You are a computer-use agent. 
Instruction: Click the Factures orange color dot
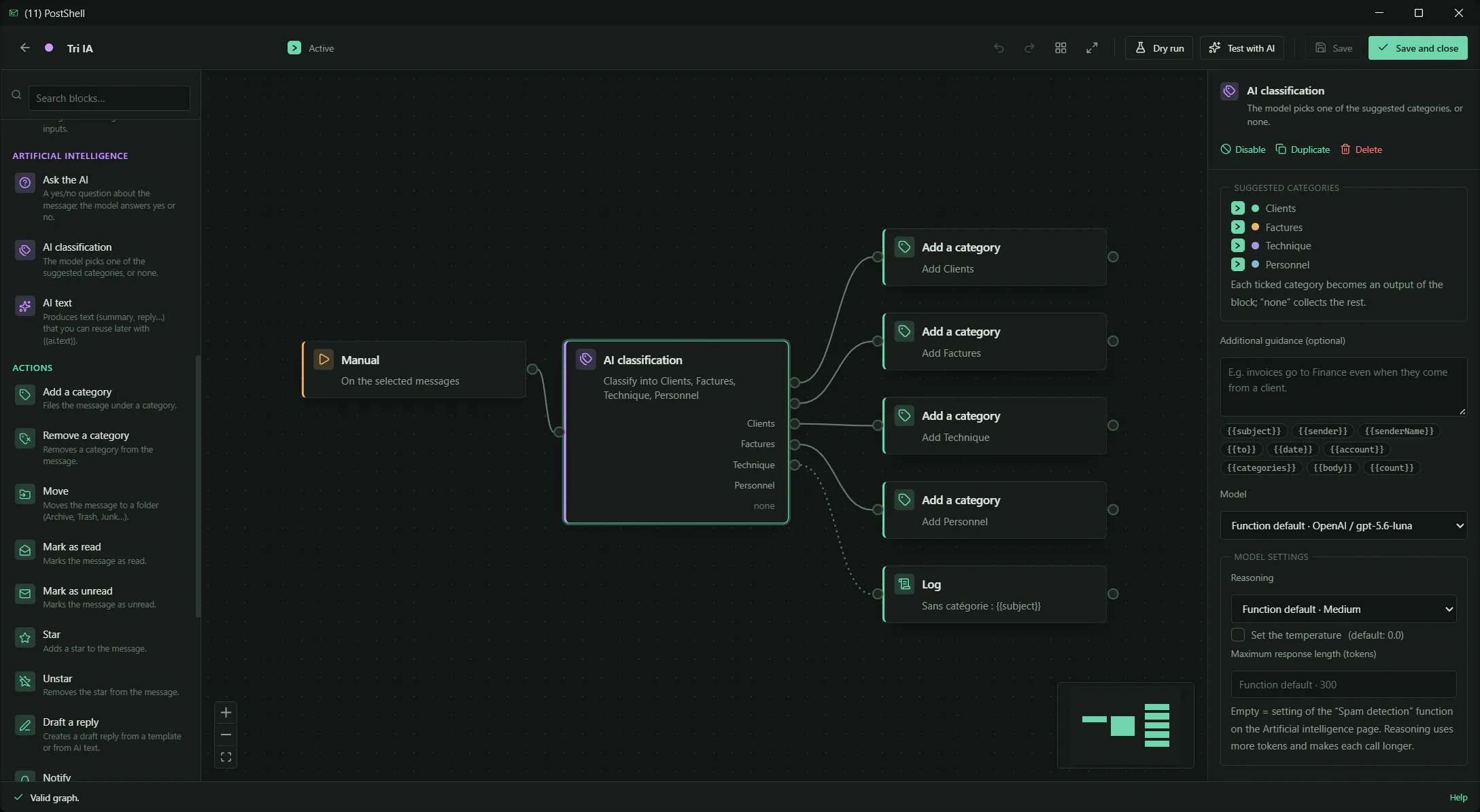coord(1255,227)
